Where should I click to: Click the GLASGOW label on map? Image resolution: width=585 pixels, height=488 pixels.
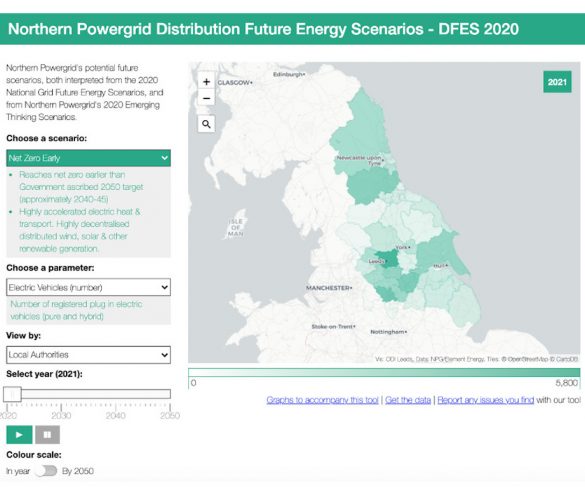(x=235, y=82)
